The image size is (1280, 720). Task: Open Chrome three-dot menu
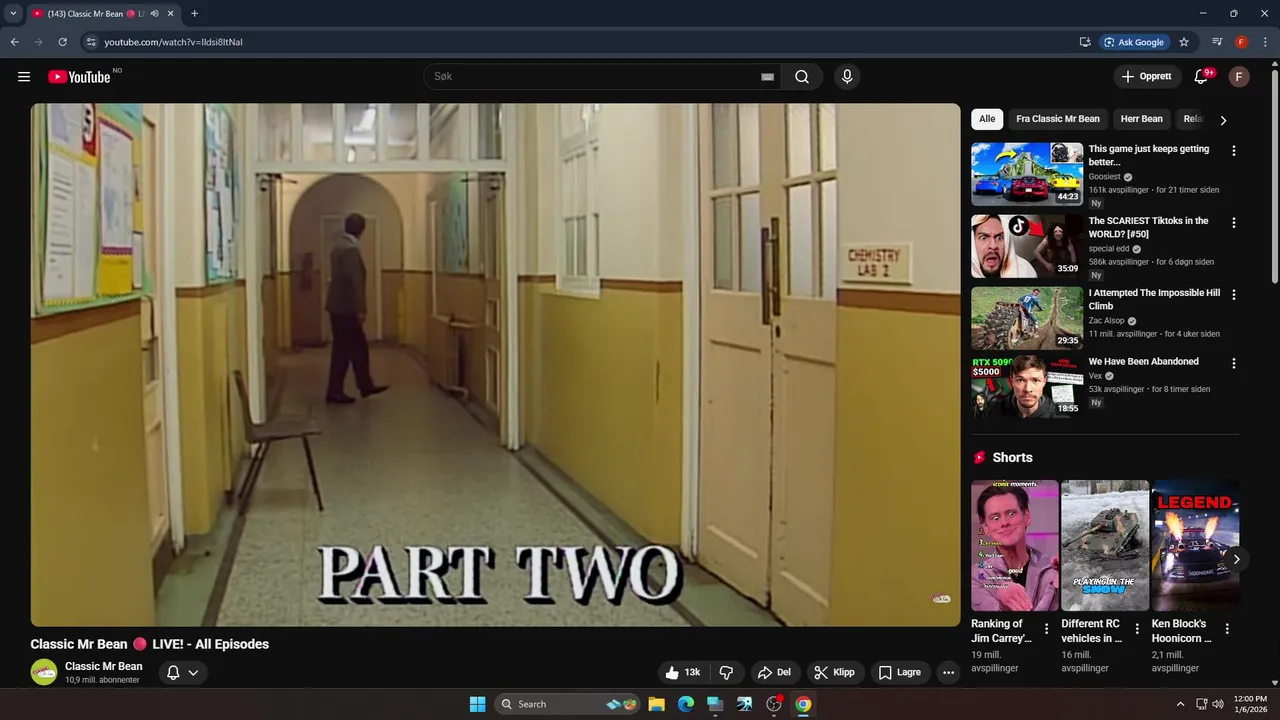click(x=1264, y=42)
